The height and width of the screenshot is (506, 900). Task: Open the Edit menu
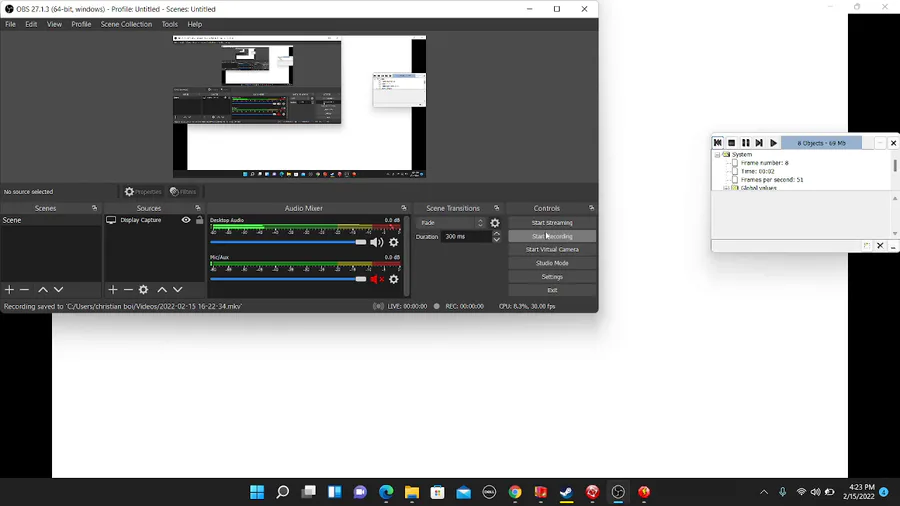[31, 24]
